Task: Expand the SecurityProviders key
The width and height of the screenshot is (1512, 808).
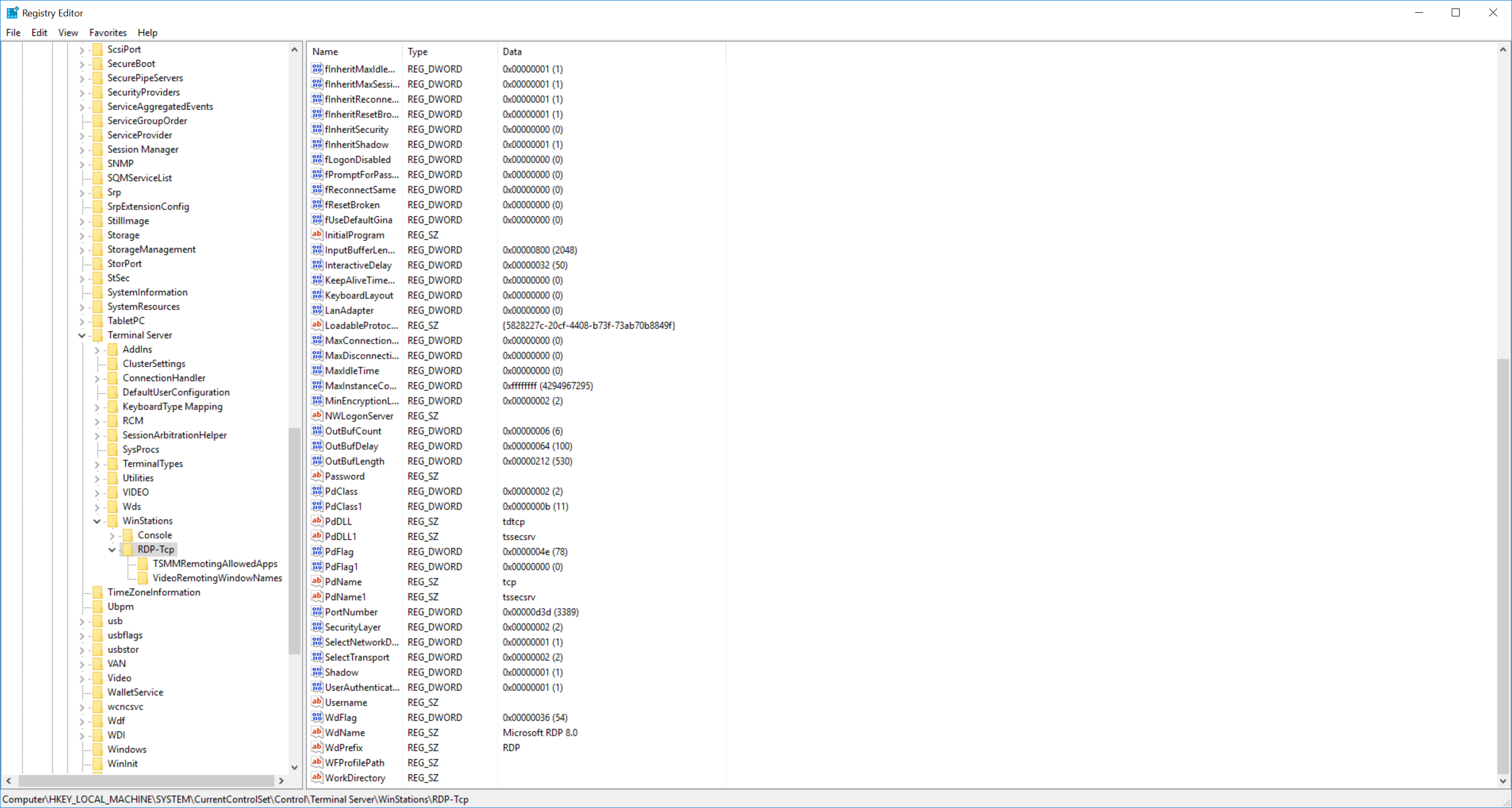Action: pos(81,93)
